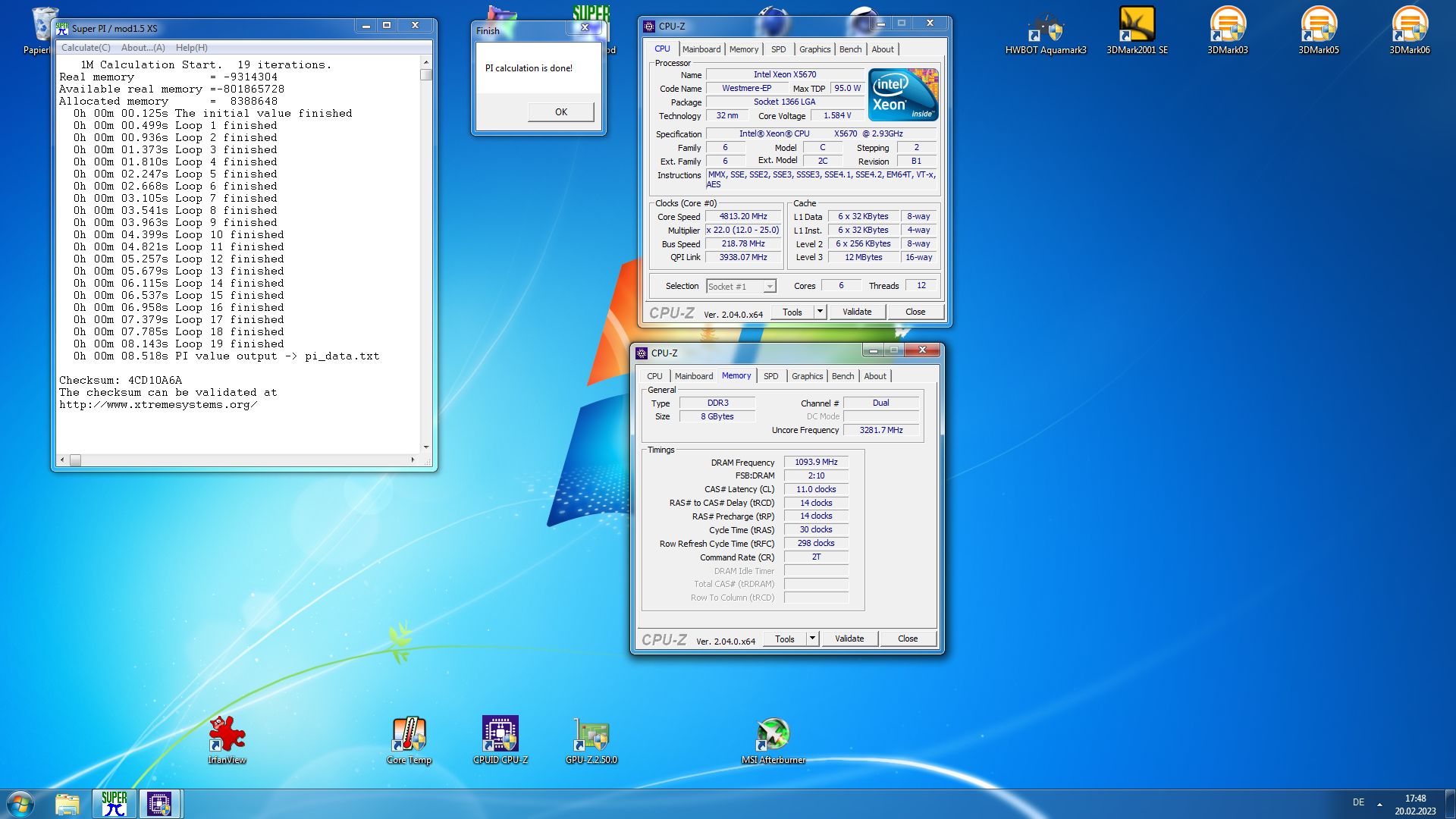Expand Tools dropdown arrow in upper CPU-Z

[820, 312]
